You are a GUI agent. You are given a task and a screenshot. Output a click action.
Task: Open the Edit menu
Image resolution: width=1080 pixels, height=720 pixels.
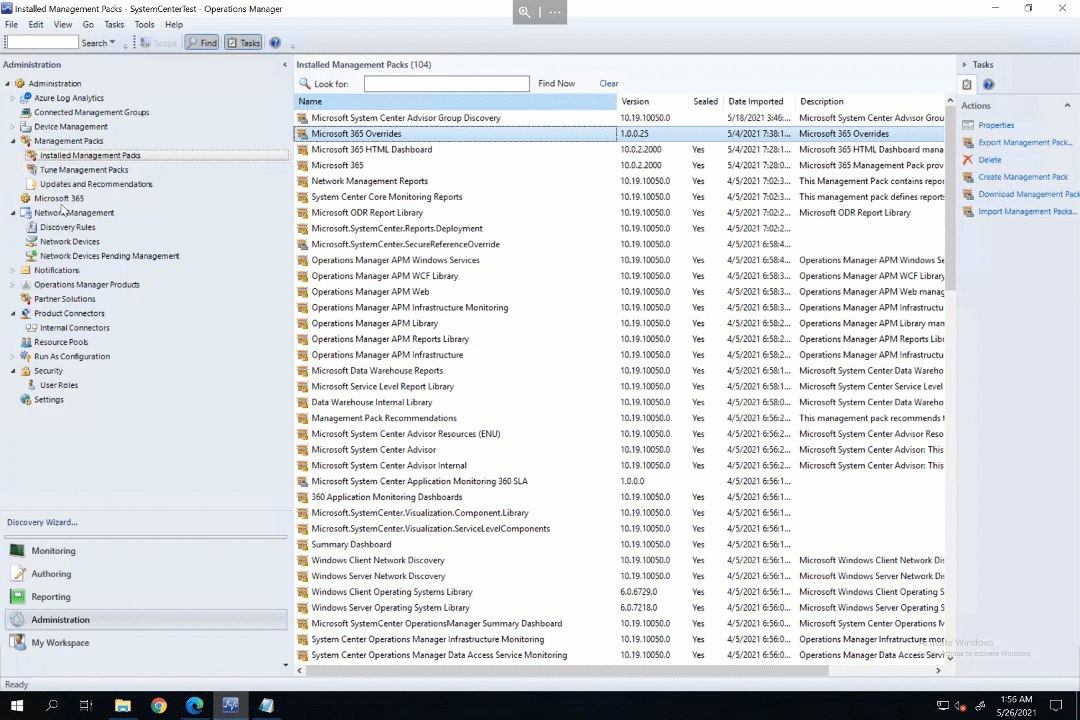[36, 24]
